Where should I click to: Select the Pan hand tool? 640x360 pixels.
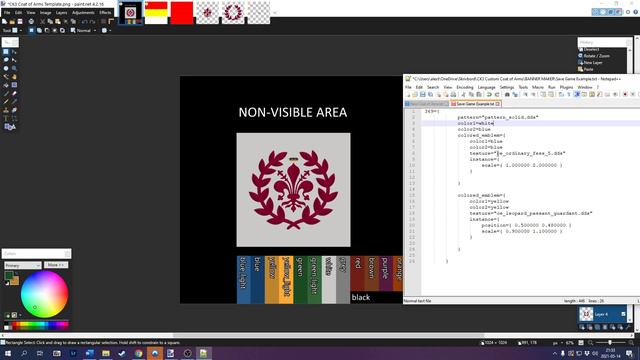click(14, 77)
